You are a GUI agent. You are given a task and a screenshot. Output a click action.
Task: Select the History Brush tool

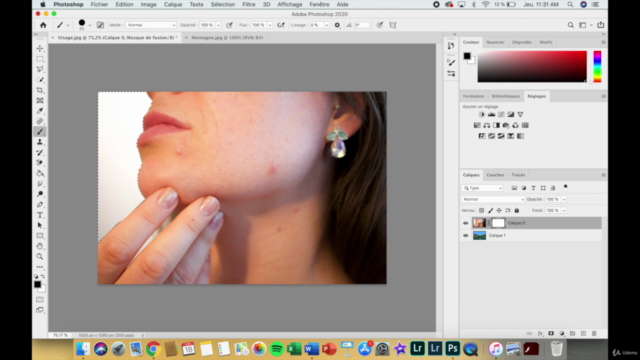(40, 153)
